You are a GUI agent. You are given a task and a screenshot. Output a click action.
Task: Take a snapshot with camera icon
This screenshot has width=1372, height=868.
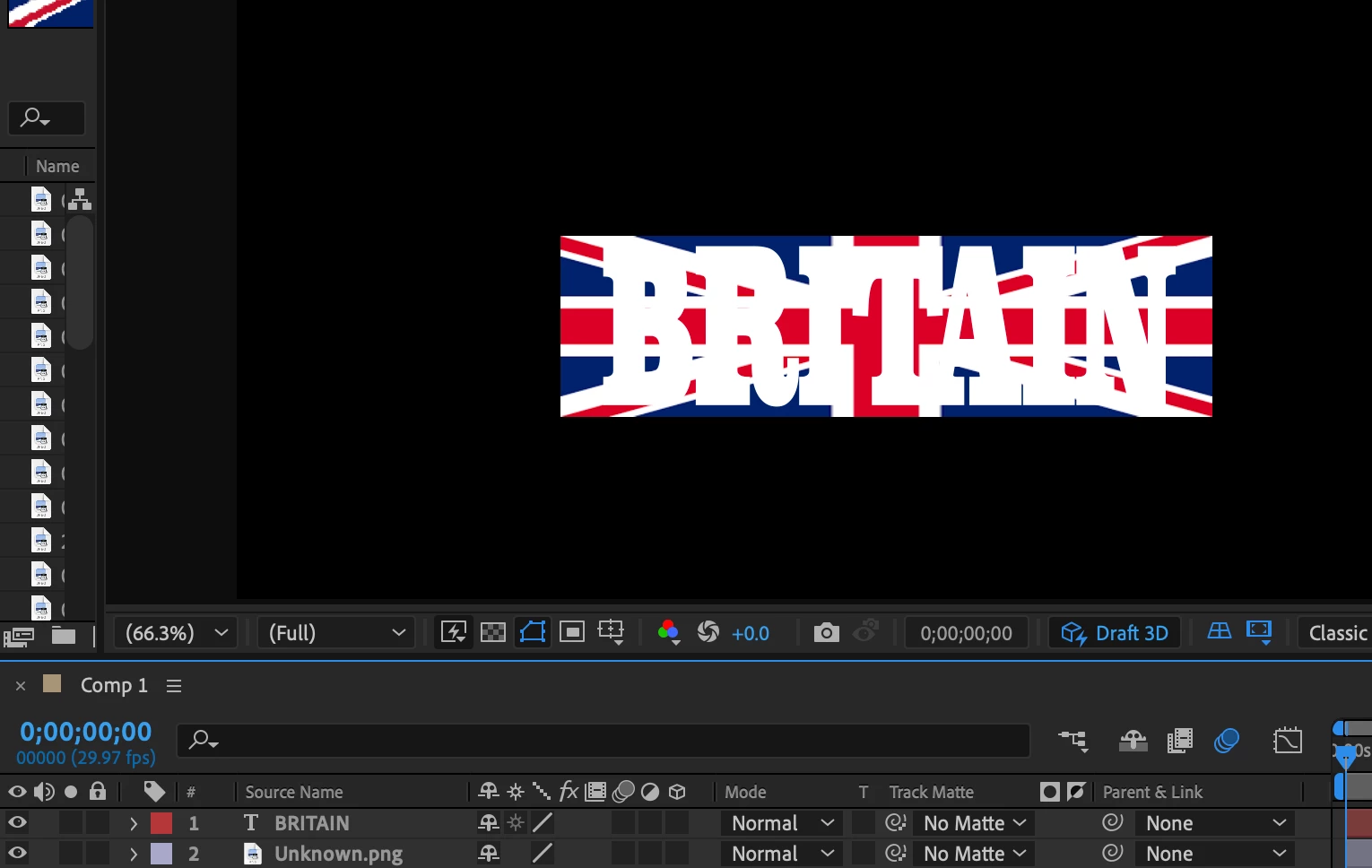pyautogui.click(x=826, y=633)
